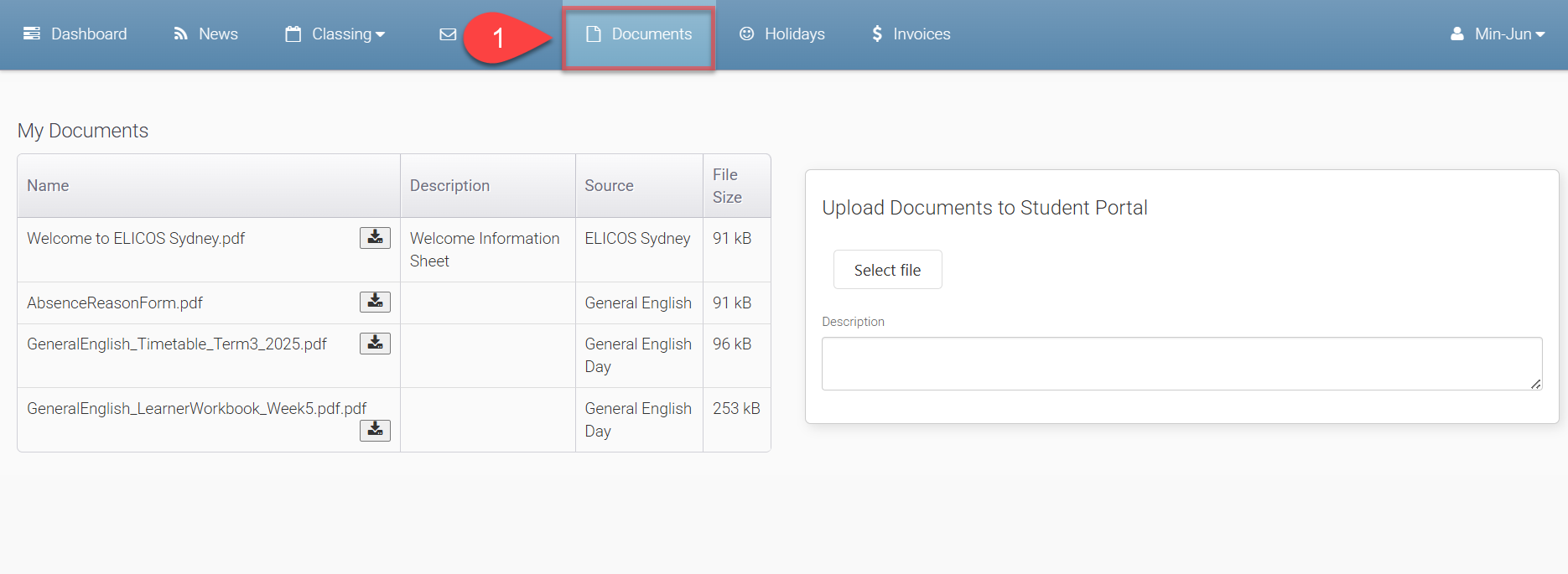Click the Description column header
This screenshot has height=574, width=1568.
449,186
